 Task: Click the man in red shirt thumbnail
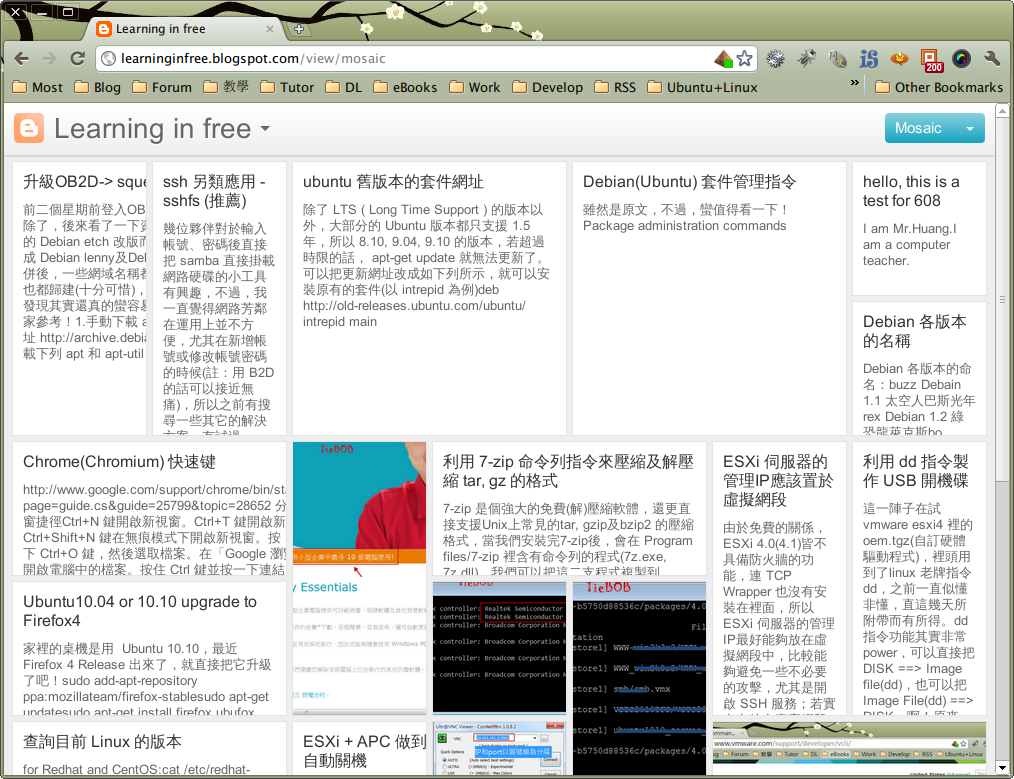(360, 577)
